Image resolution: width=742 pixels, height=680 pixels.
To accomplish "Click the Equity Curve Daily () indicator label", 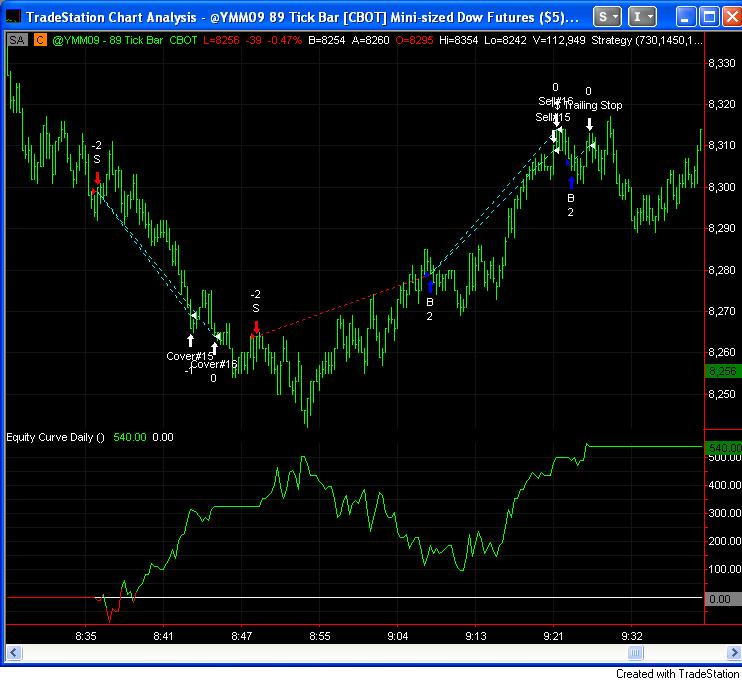I will pos(55,437).
